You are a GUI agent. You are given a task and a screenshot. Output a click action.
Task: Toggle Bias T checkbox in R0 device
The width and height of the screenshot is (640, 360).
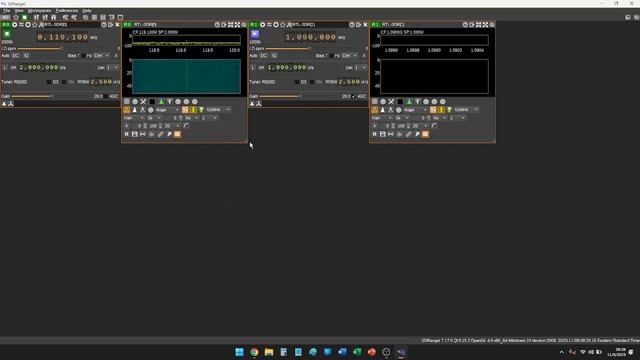click(84, 56)
